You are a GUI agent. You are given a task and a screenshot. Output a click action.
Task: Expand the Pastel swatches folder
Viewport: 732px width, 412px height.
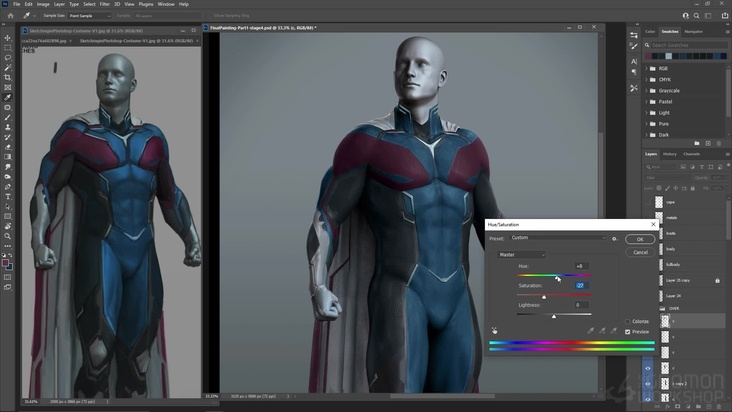click(x=647, y=101)
